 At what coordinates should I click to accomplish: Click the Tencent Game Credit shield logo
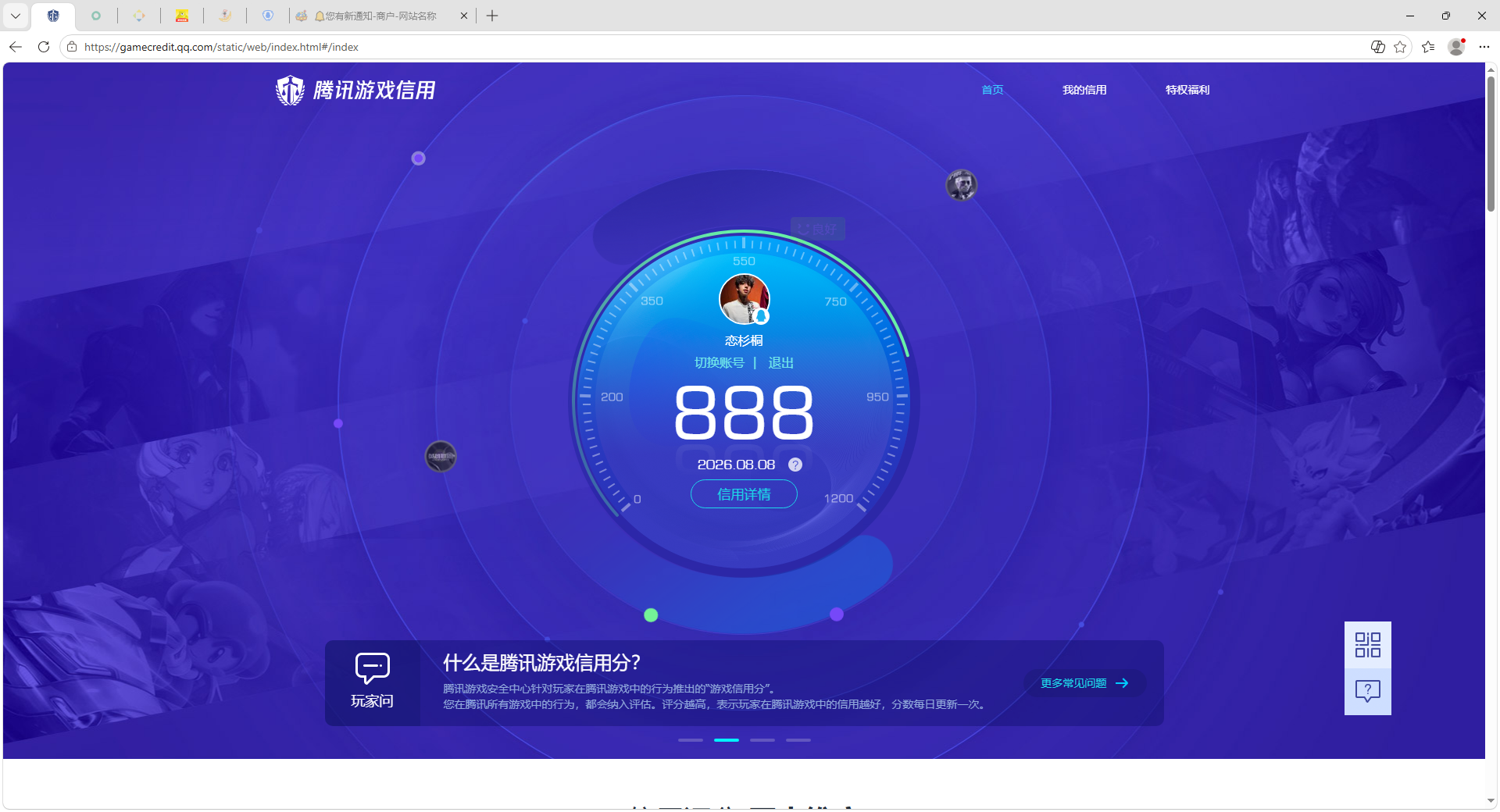(290, 91)
